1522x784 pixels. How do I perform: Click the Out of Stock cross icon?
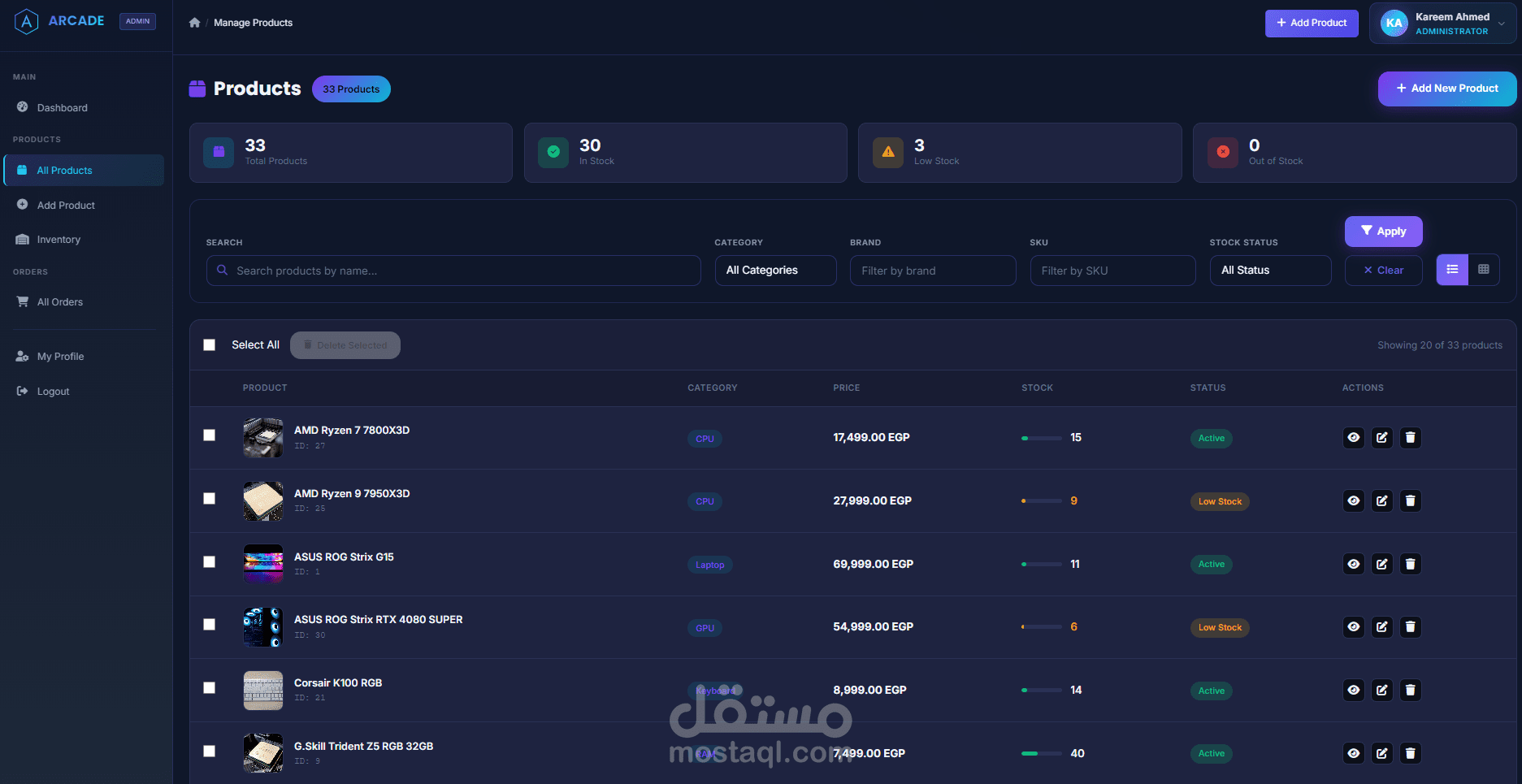(1223, 152)
